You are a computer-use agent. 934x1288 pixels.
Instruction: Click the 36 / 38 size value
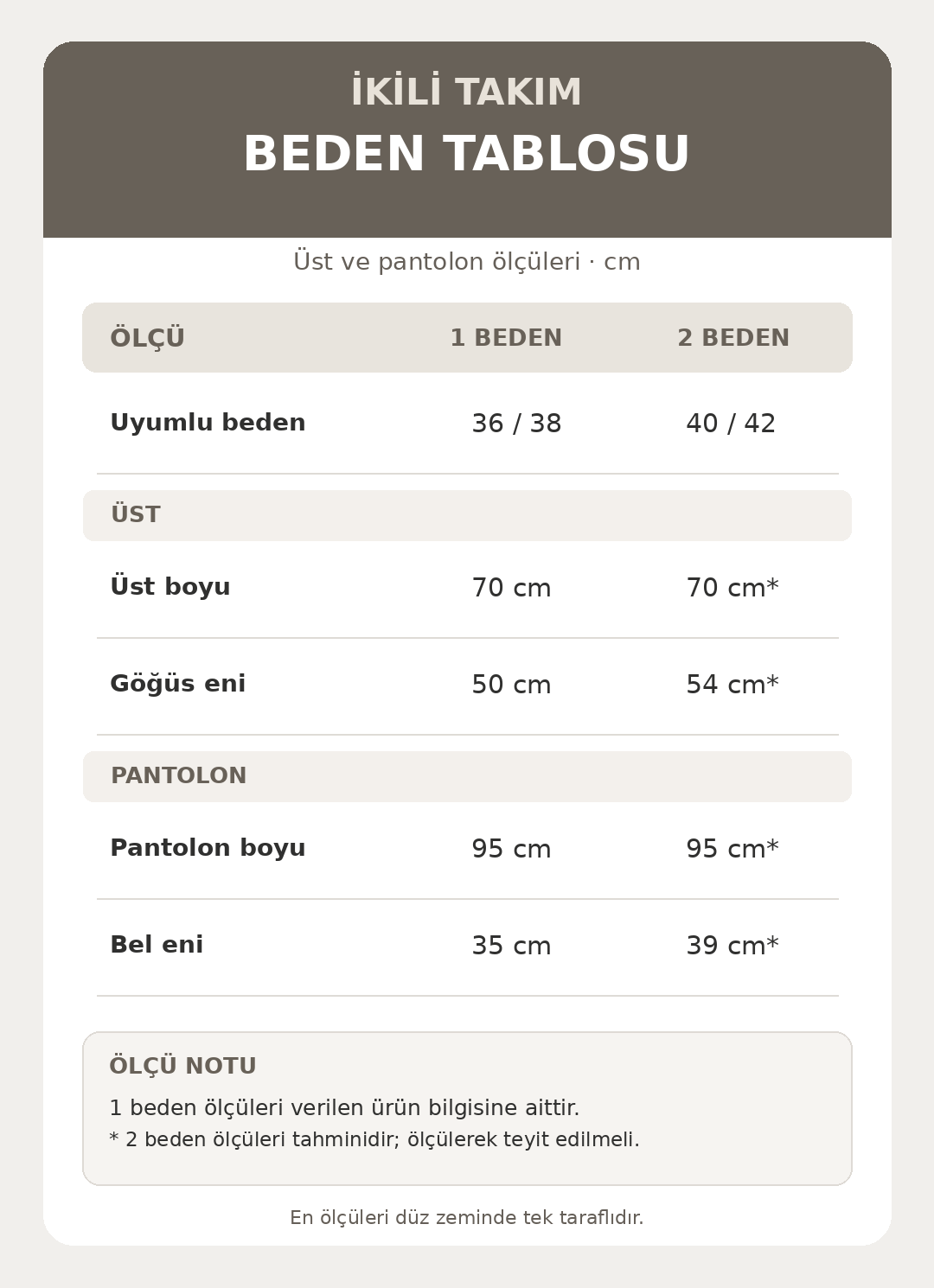click(x=516, y=424)
